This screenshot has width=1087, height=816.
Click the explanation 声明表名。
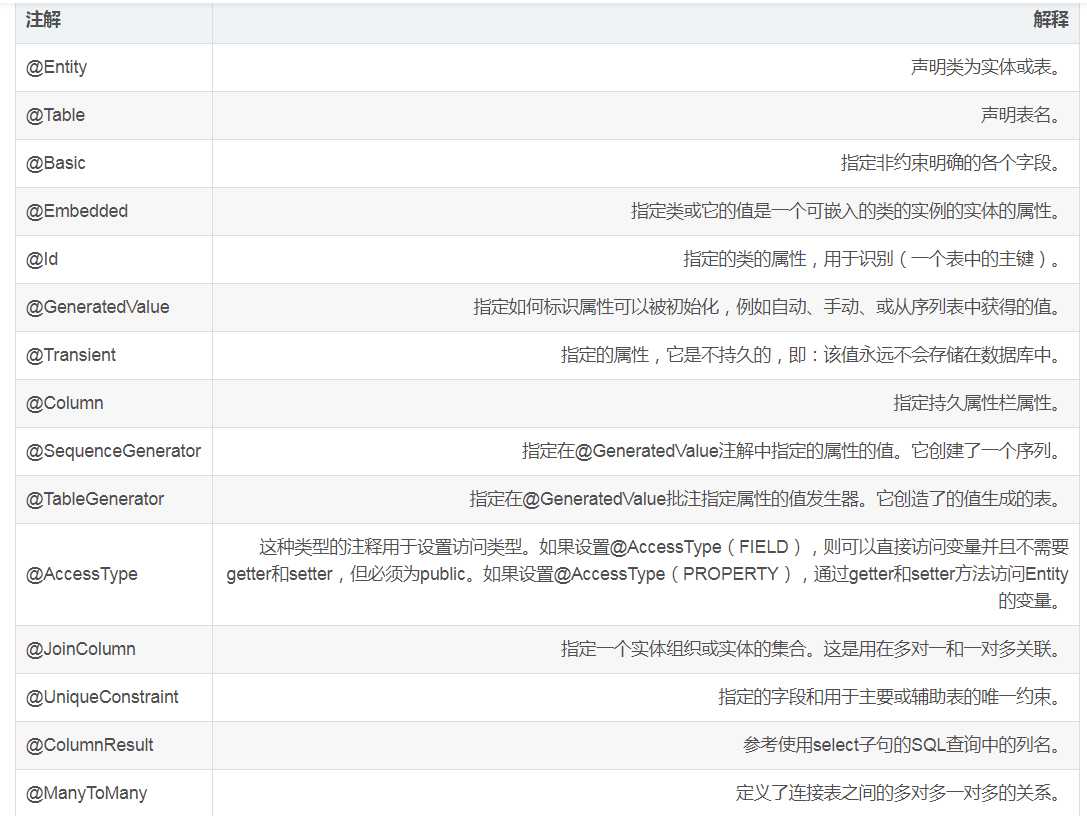(1020, 115)
